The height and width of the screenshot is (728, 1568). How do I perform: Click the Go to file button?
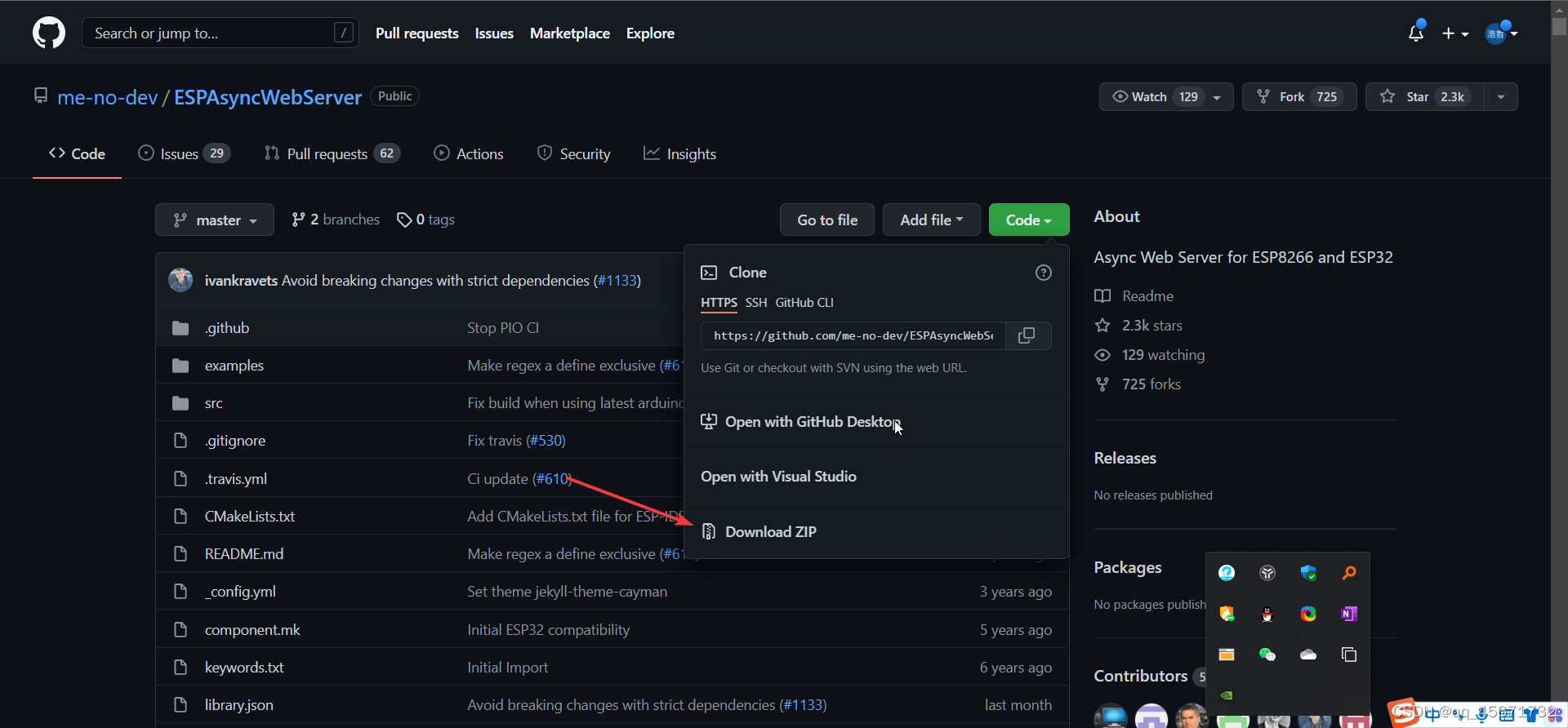coord(827,220)
